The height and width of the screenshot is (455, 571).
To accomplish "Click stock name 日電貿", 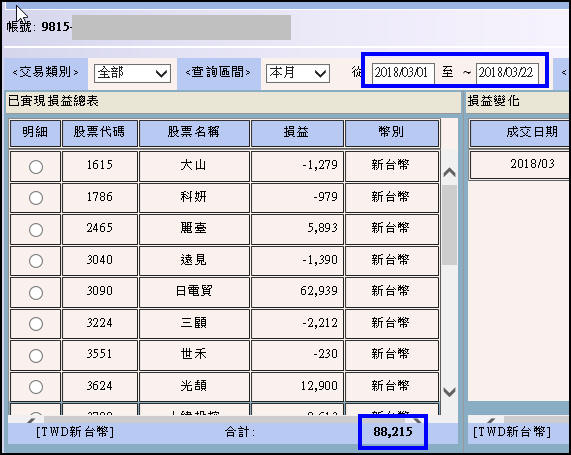I will coord(194,292).
